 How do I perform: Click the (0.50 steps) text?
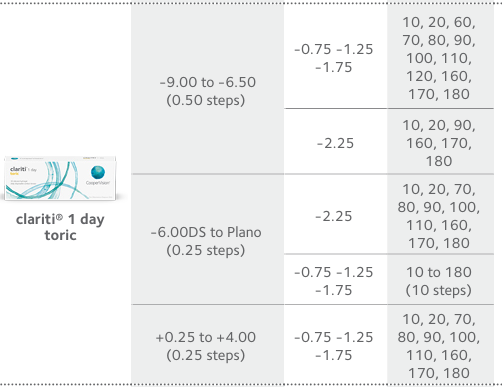[206, 100]
